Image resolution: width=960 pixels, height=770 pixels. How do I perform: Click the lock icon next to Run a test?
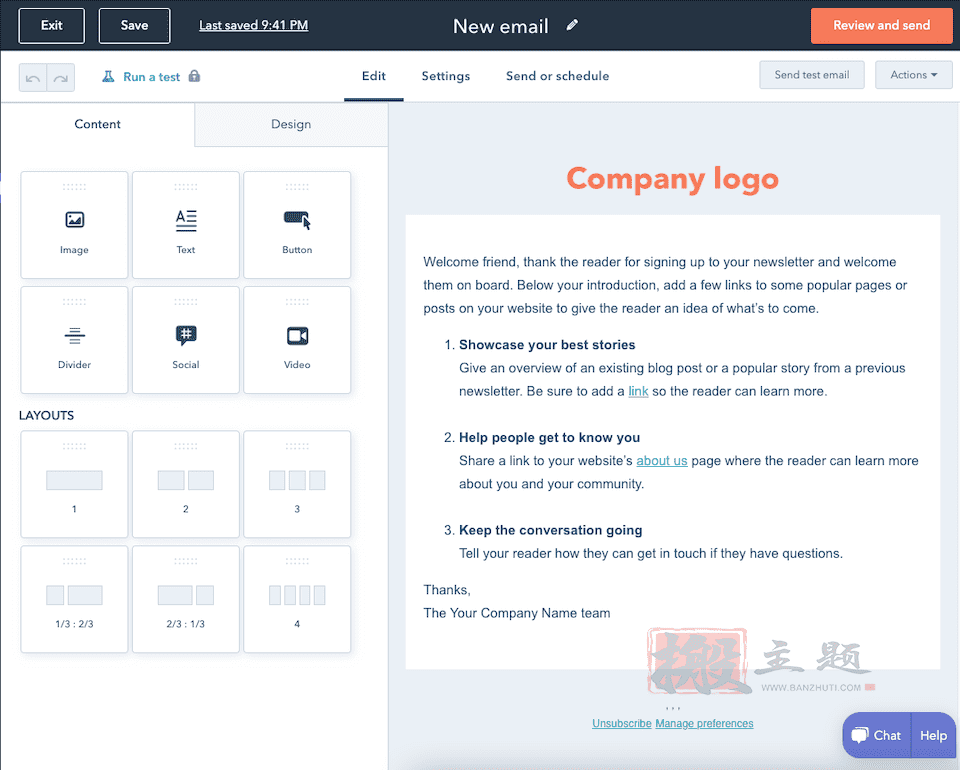[194, 76]
